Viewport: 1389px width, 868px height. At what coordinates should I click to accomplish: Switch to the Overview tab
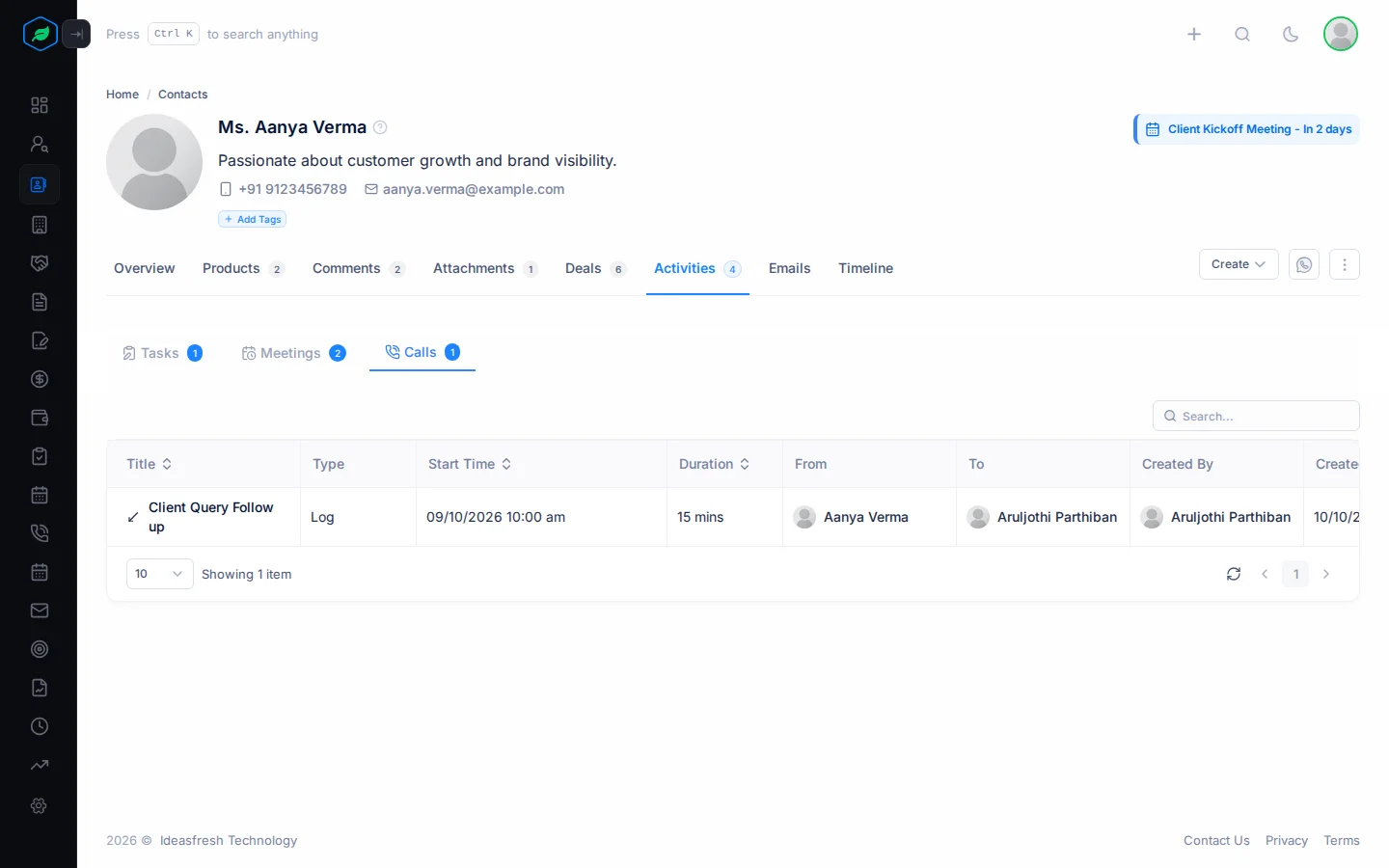pyautogui.click(x=145, y=268)
